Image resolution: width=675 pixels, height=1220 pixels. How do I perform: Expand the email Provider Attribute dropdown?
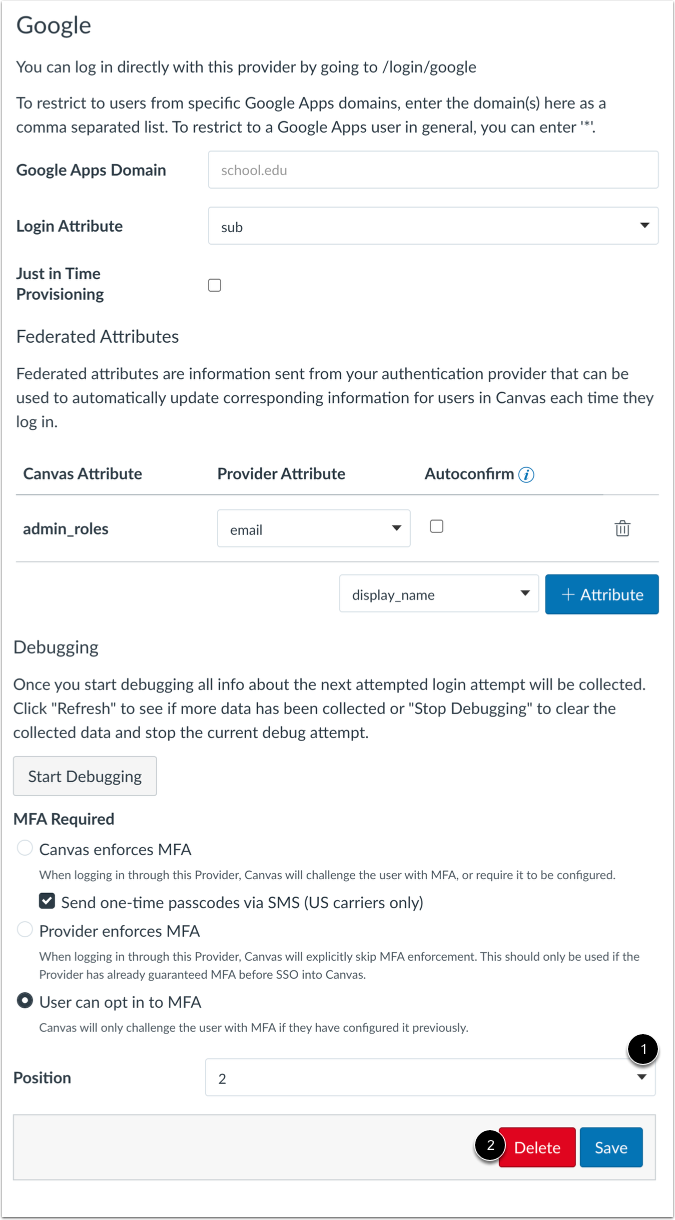[x=313, y=528]
